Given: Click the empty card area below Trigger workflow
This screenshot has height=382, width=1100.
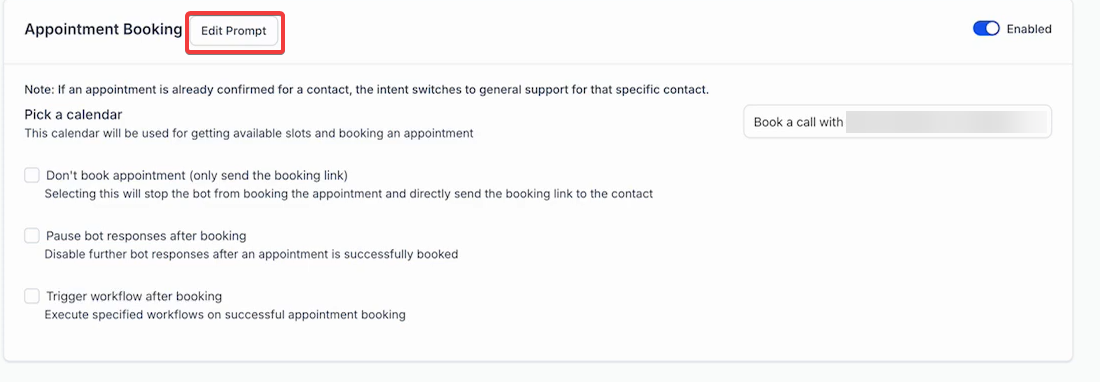Looking at the screenshot, I should point(538,341).
